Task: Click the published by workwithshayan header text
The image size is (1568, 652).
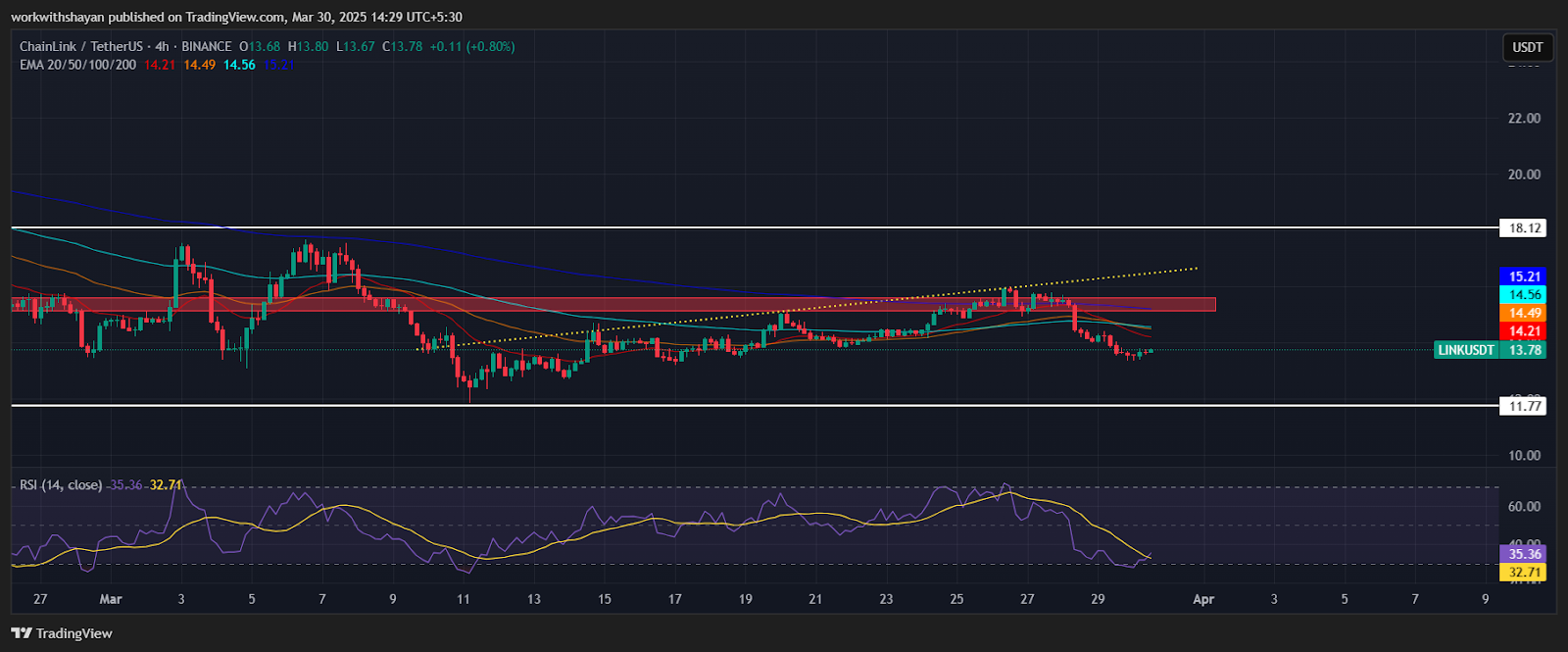Action: tap(235, 17)
